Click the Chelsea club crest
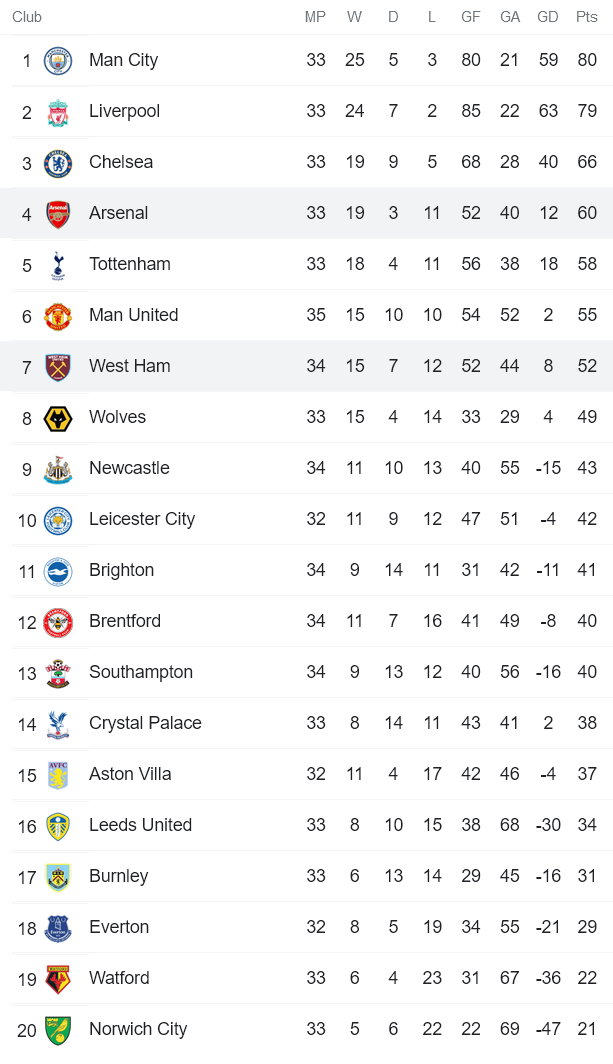The image size is (613, 1064). [58, 163]
